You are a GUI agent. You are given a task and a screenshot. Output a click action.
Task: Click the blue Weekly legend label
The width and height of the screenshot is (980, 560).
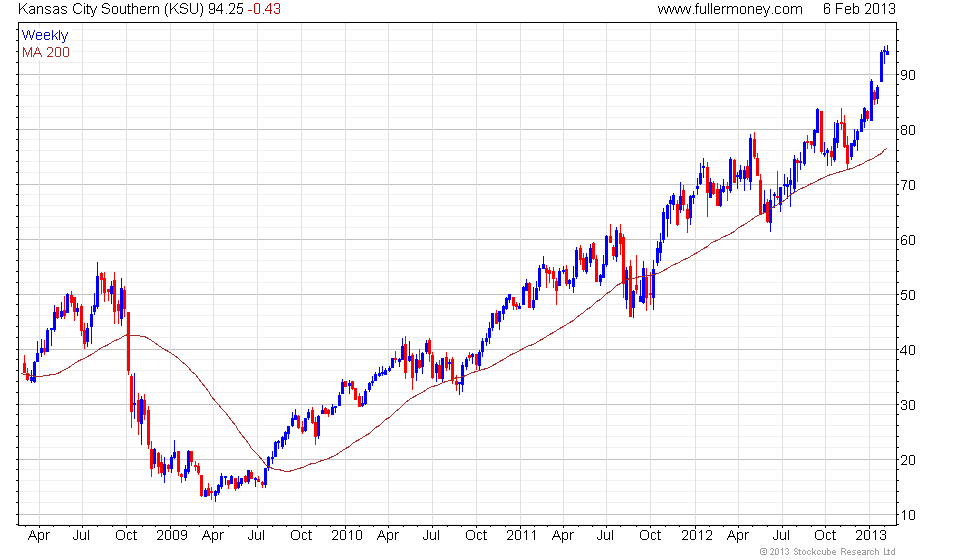point(44,36)
